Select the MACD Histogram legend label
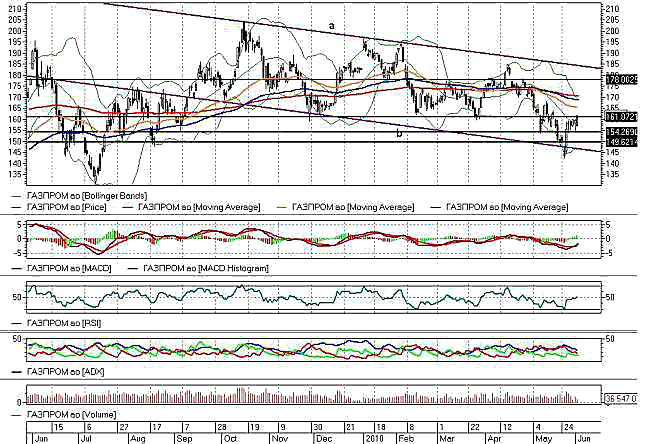Viewport: 650px width, 444px height. tap(206, 269)
